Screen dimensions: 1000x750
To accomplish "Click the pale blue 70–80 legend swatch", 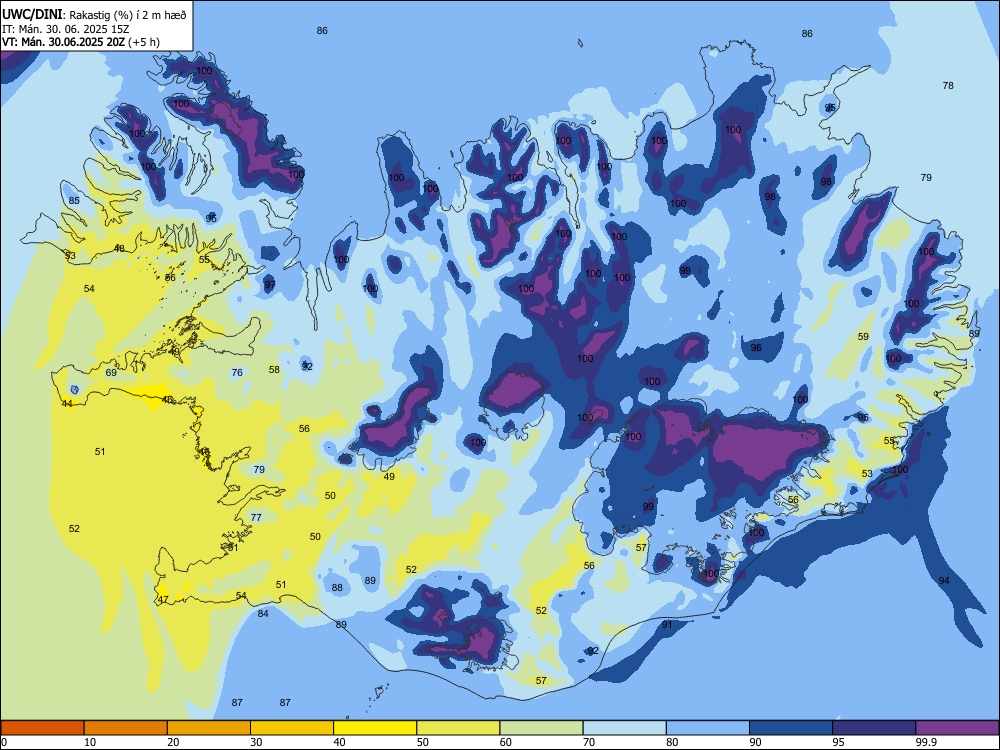I will (x=624, y=728).
